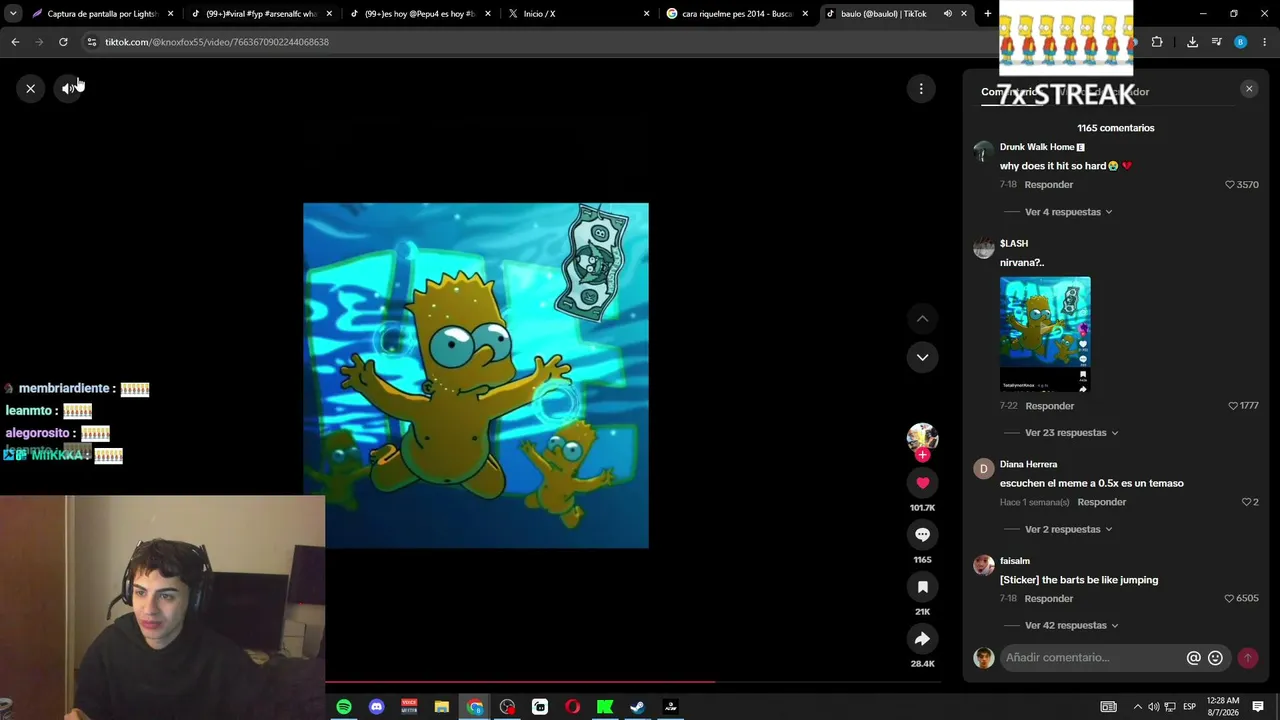Expand 4 replies under Drunk Walk Home
This screenshot has height=720, width=1280.
(1068, 212)
